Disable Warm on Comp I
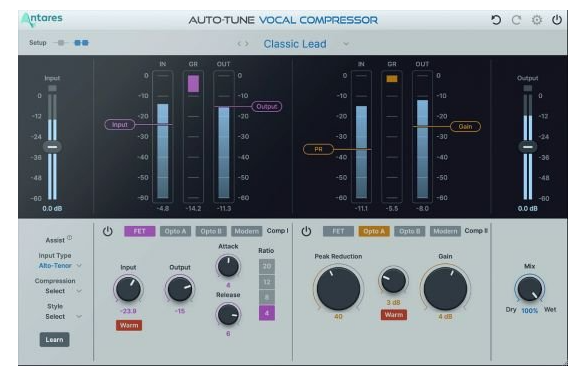This screenshot has height=375, width=580. click(x=129, y=325)
